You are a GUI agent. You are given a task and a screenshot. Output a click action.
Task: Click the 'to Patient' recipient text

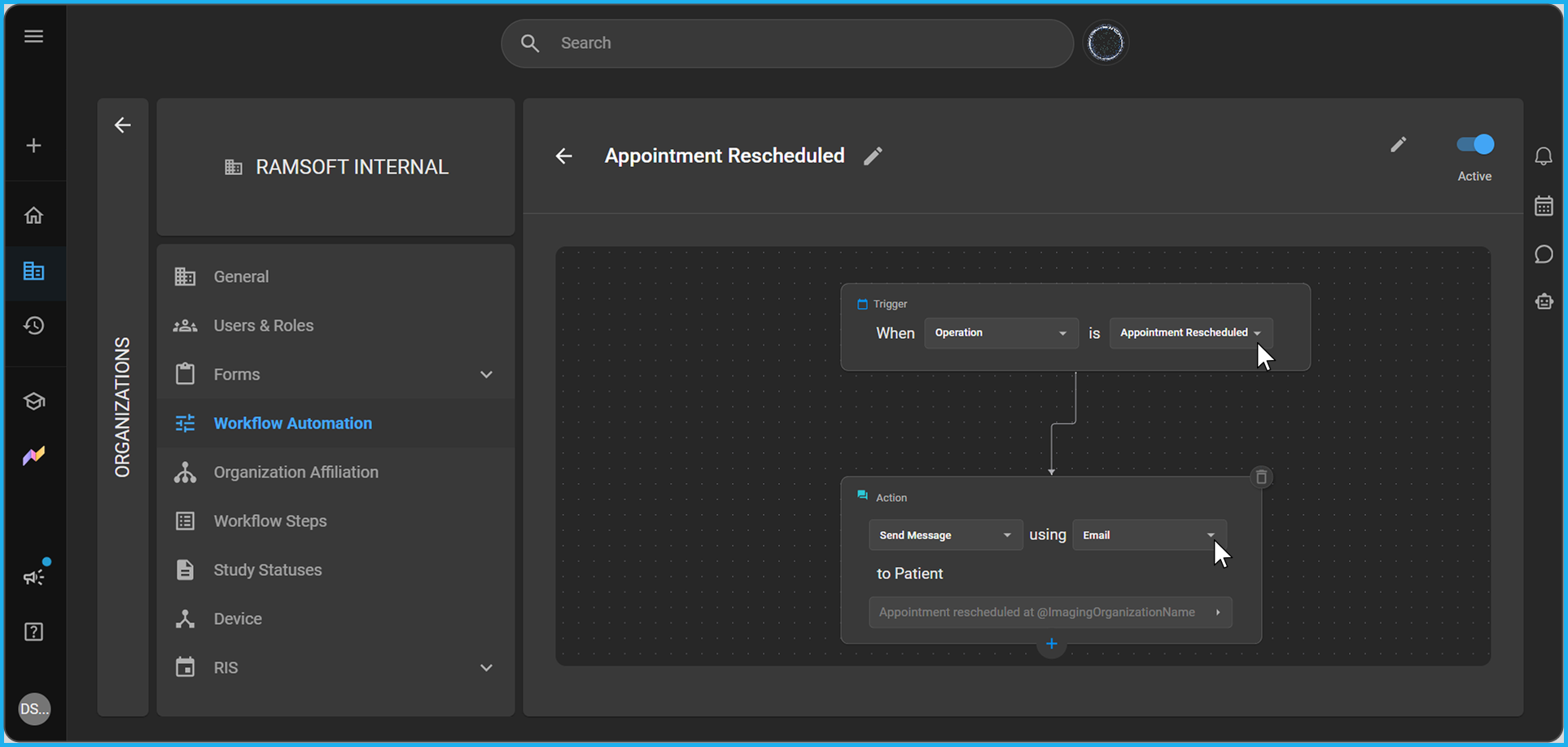coord(909,573)
